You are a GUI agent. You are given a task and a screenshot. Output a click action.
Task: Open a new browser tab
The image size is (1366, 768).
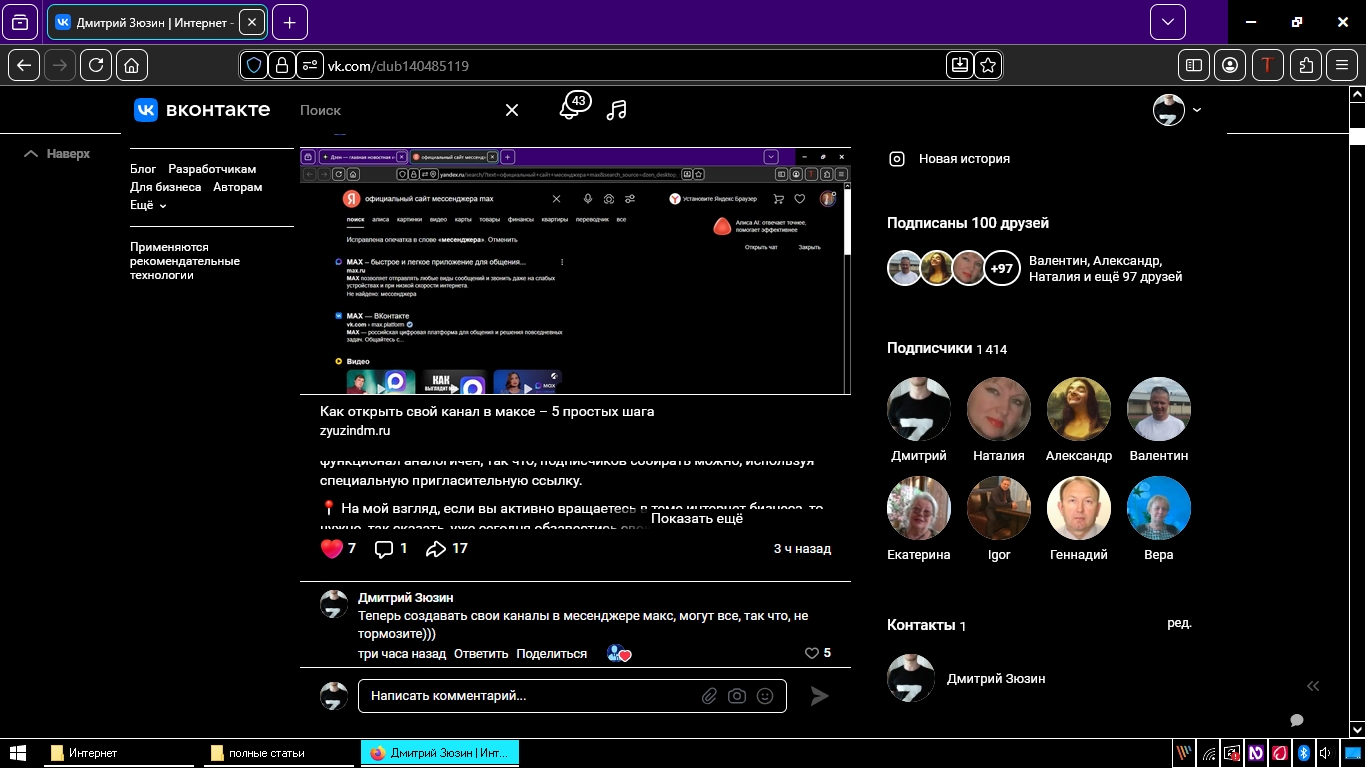click(290, 22)
